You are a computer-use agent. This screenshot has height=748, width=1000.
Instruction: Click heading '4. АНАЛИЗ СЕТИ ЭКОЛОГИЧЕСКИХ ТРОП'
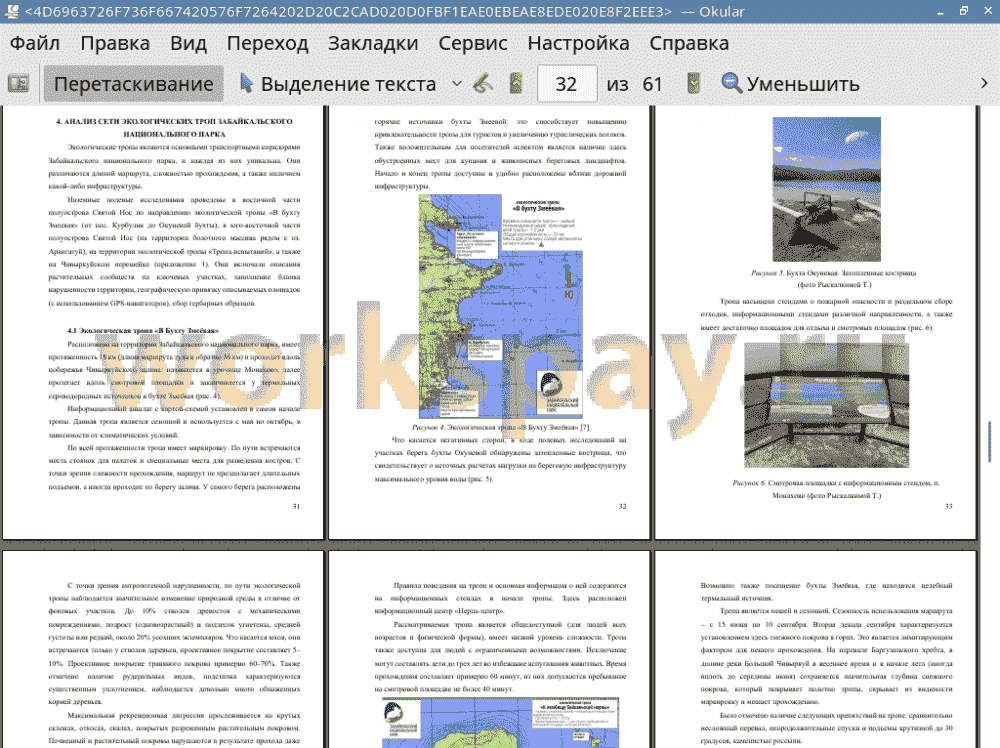(x=174, y=128)
